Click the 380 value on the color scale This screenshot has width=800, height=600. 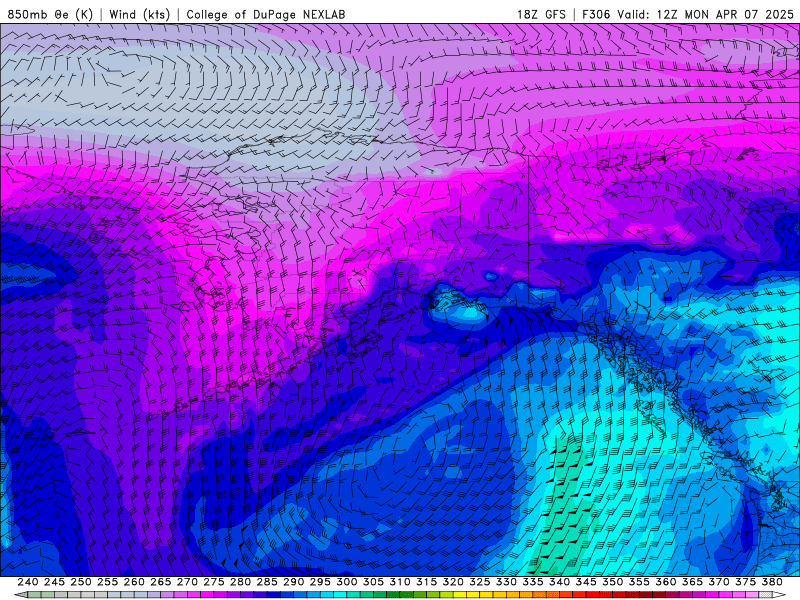(772, 582)
